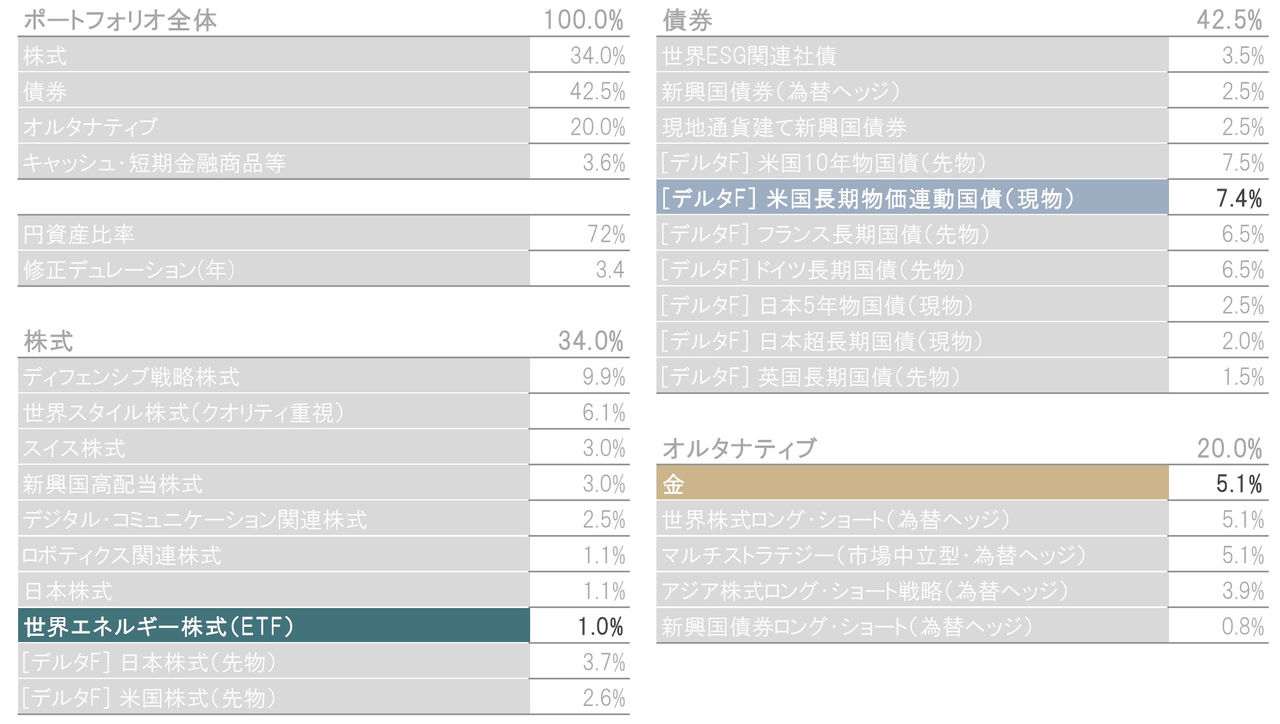
Task: Click the 金 highlighted row
Action: (x=962, y=484)
